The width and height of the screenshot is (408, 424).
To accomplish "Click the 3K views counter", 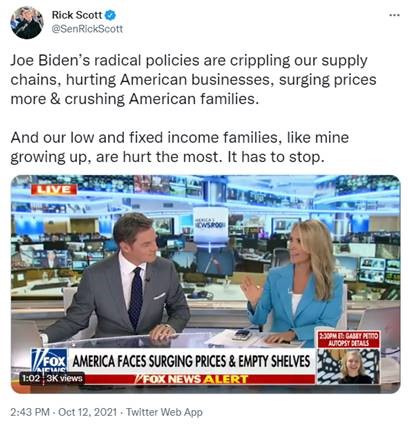I will coord(64,378).
